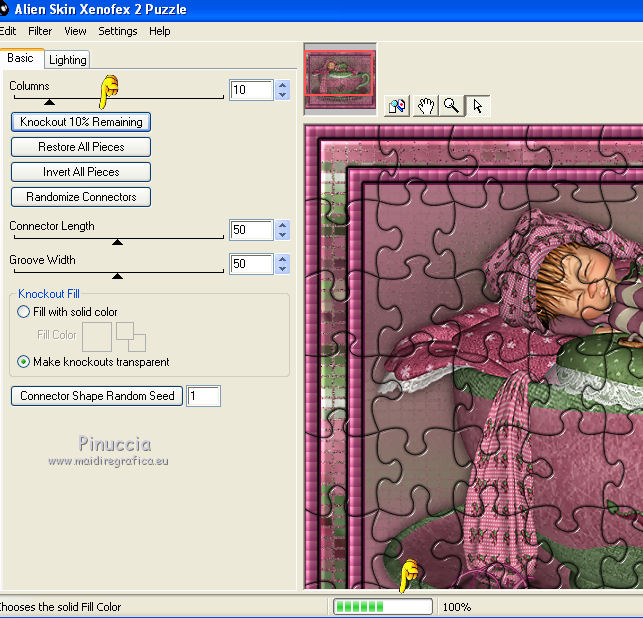This screenshot has height=618, width=643.
Task: Click the Alien Skin title bar icon
Action: tap(3, 9)
